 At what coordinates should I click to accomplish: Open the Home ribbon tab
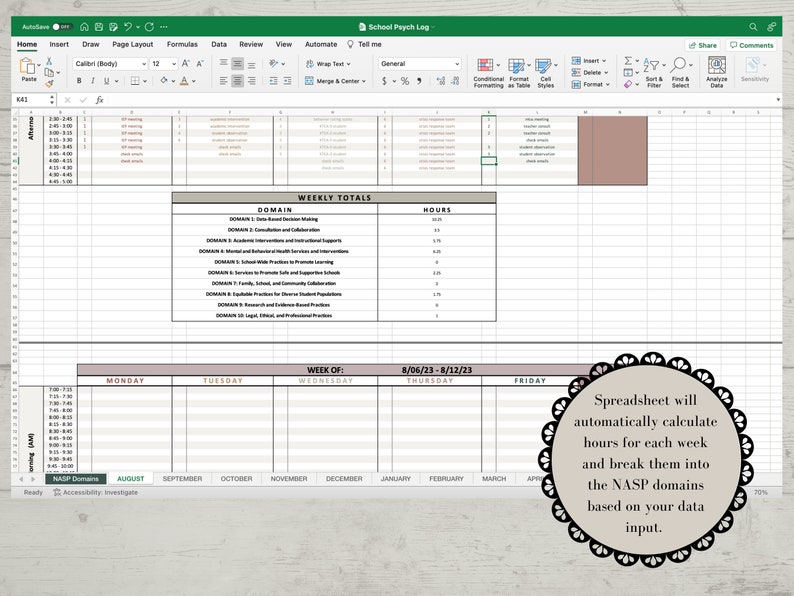27,45
